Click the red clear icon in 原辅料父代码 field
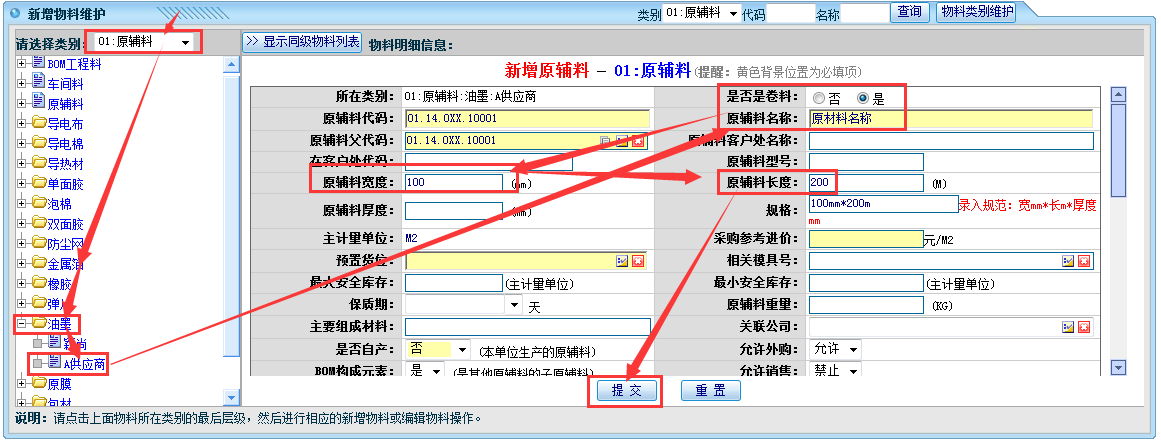 coord(637,141)
